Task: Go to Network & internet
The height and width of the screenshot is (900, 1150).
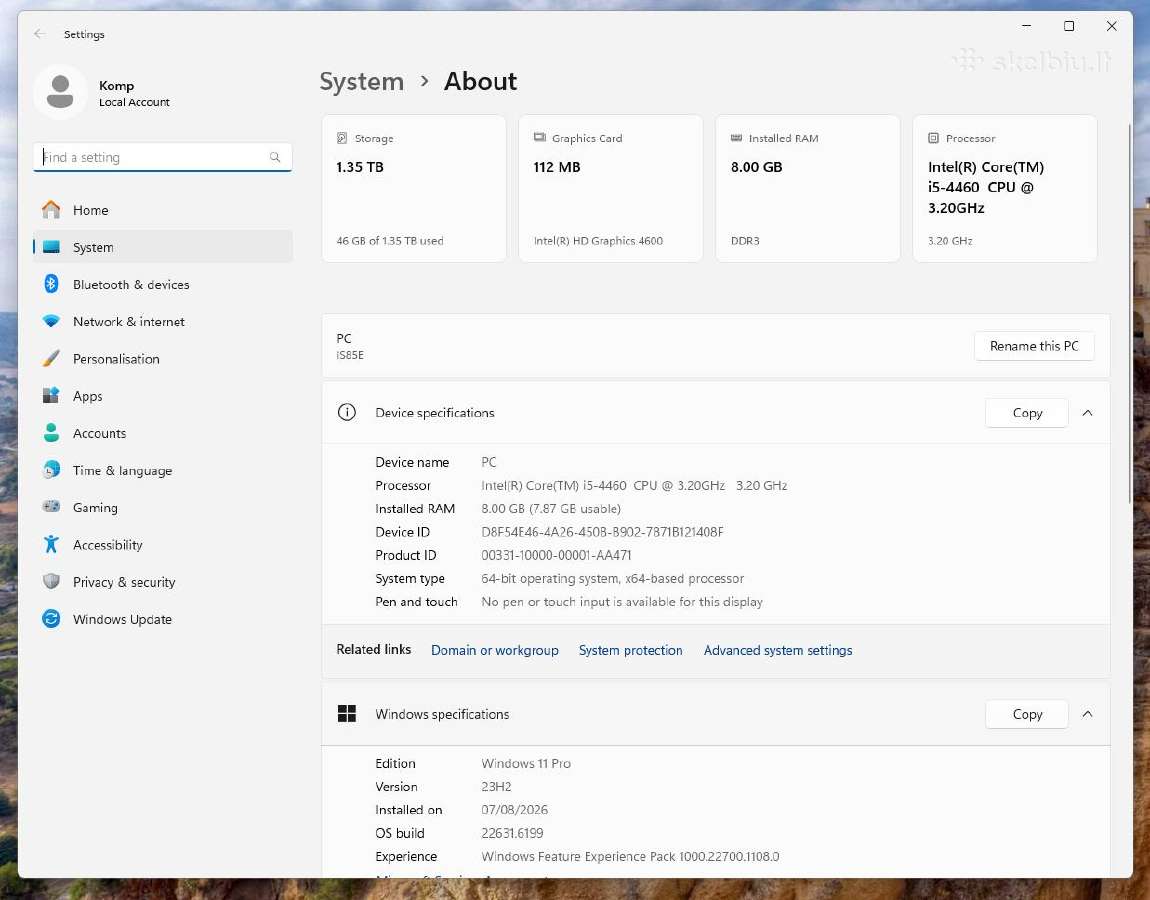Action: [x=163, y=321]
